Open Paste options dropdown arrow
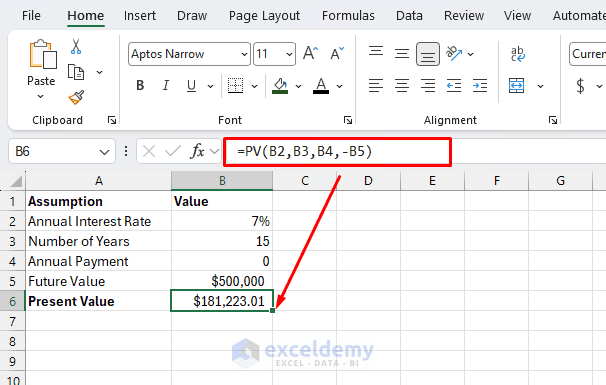606x385 pixels. [x=41, y=97]
